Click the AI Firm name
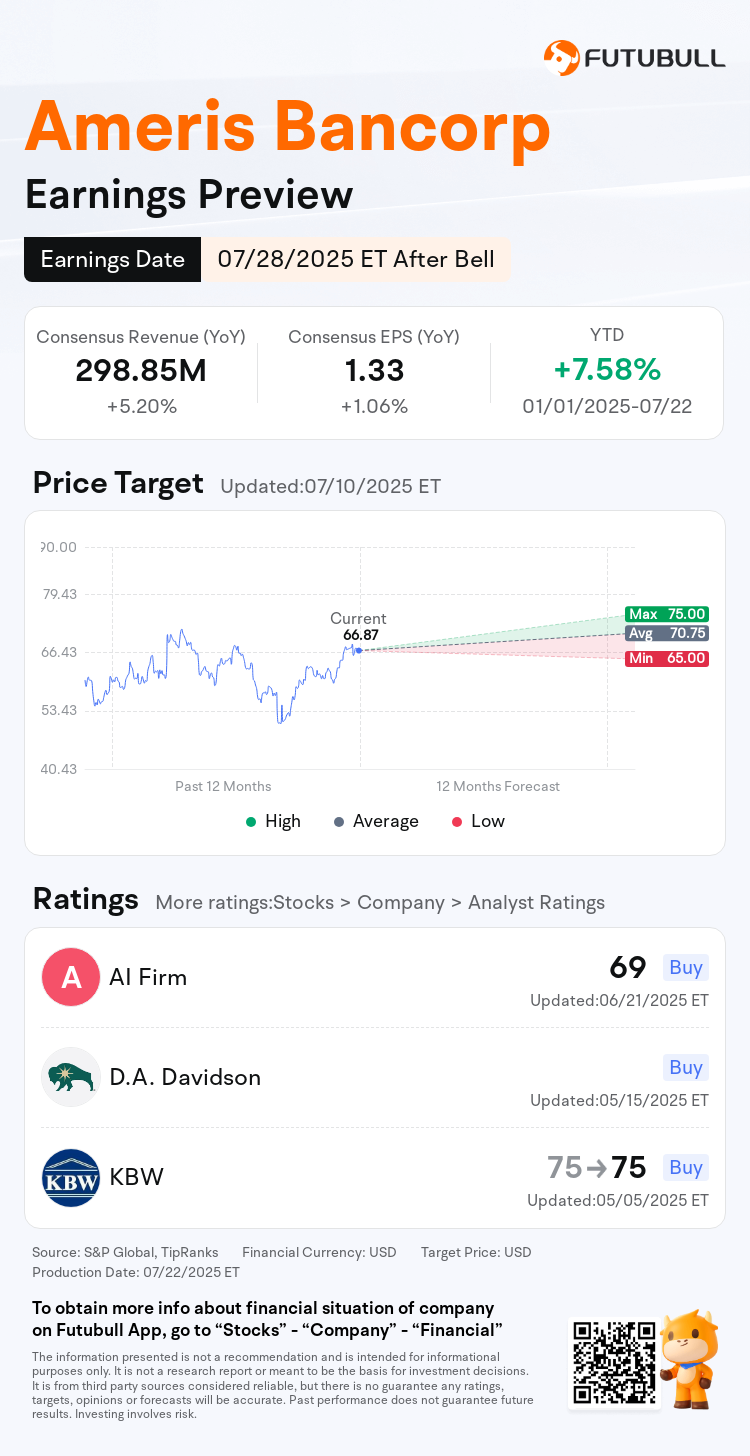The width and height of the screenshot is (750, 1456). tap(148, 977)
